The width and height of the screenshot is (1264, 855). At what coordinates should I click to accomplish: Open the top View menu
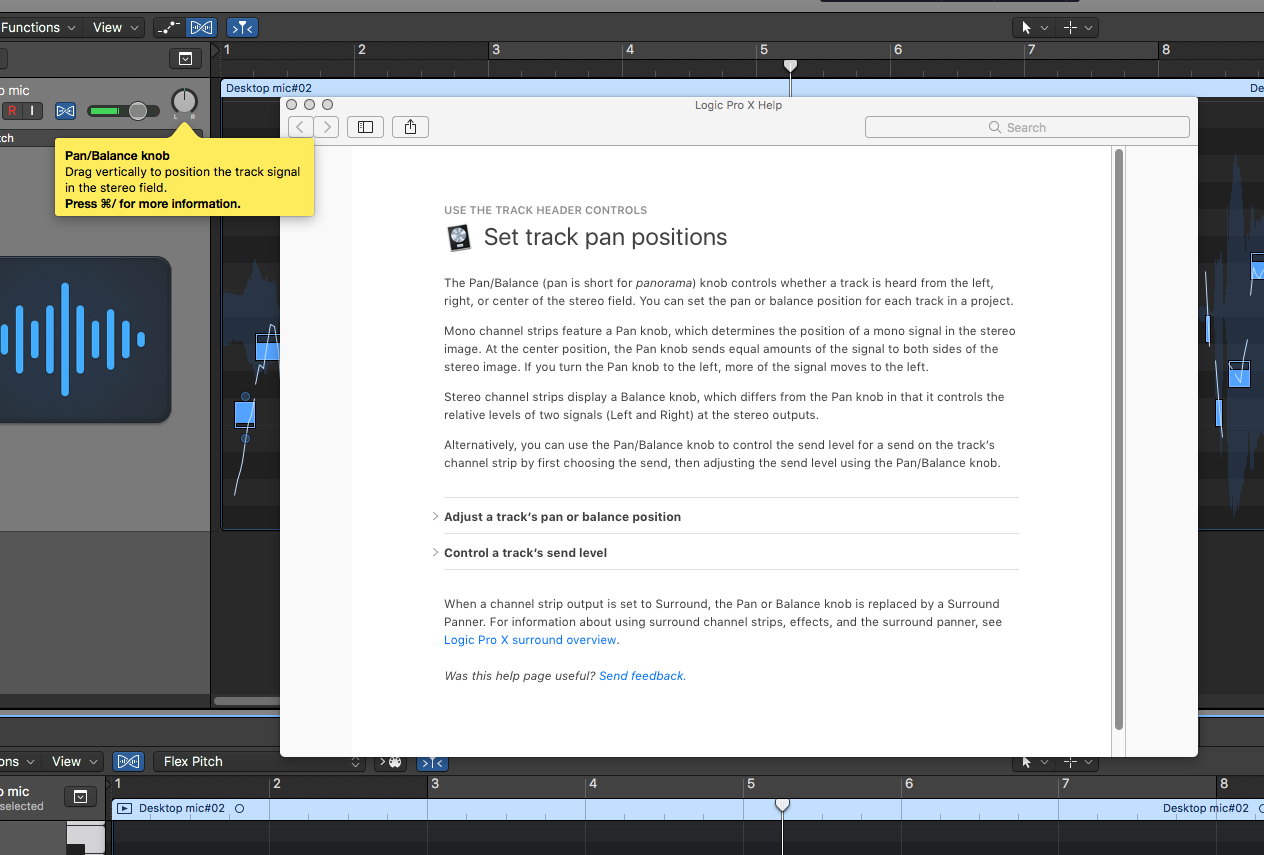pyautogui.click(x=116, y=28)
